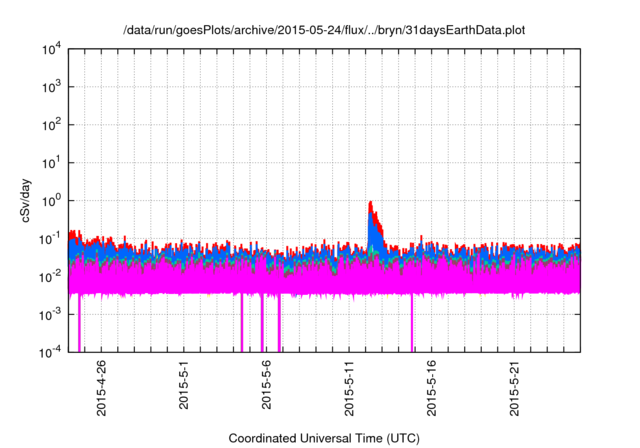The width and height of the screenshot is (640, 448).
Task: Select the 2015-4-26 date tick label
Action: tap(101, 388)
